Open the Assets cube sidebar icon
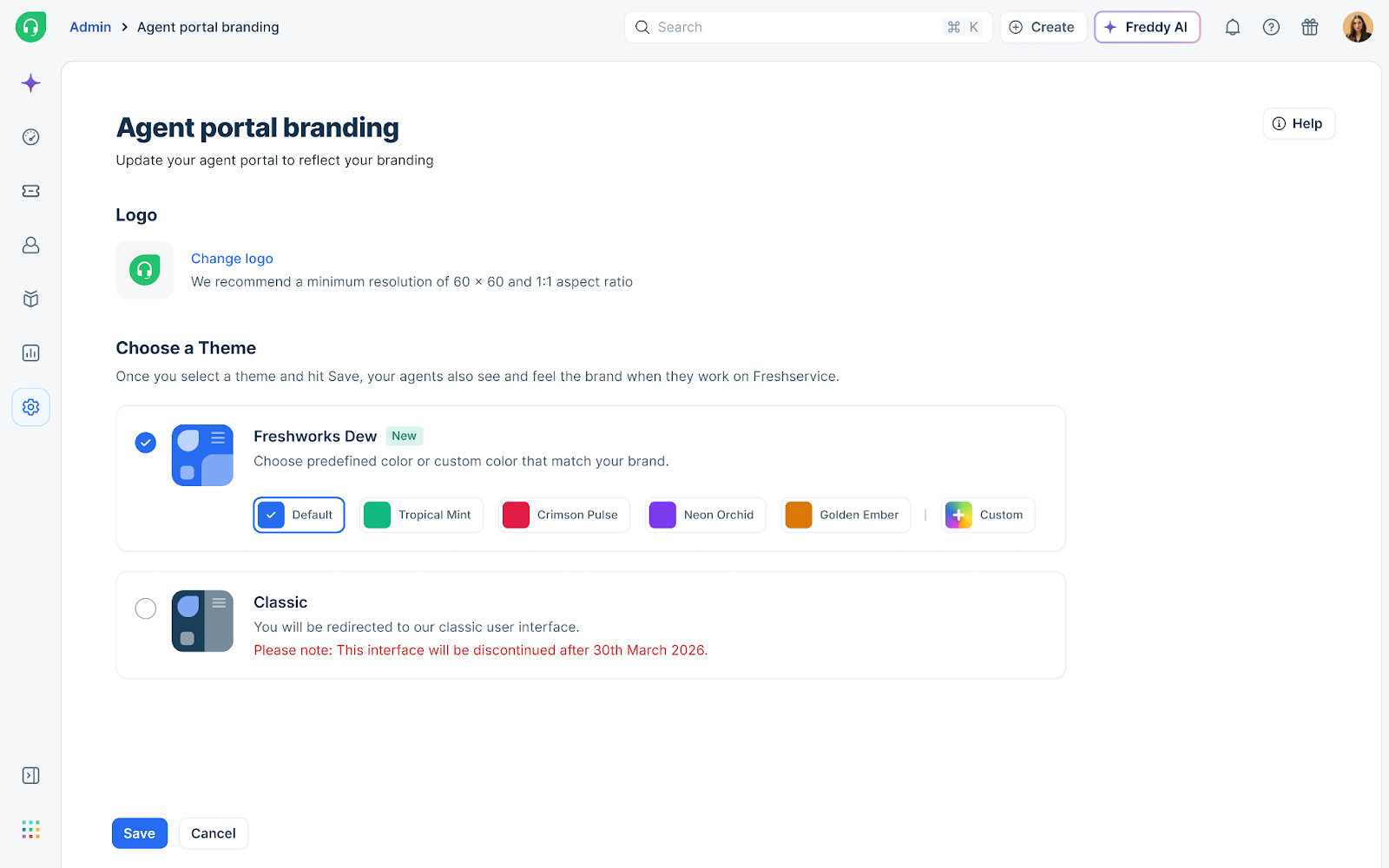Image resolution: width=1389 pixels, height=868 pixels. tap(30, 299)
